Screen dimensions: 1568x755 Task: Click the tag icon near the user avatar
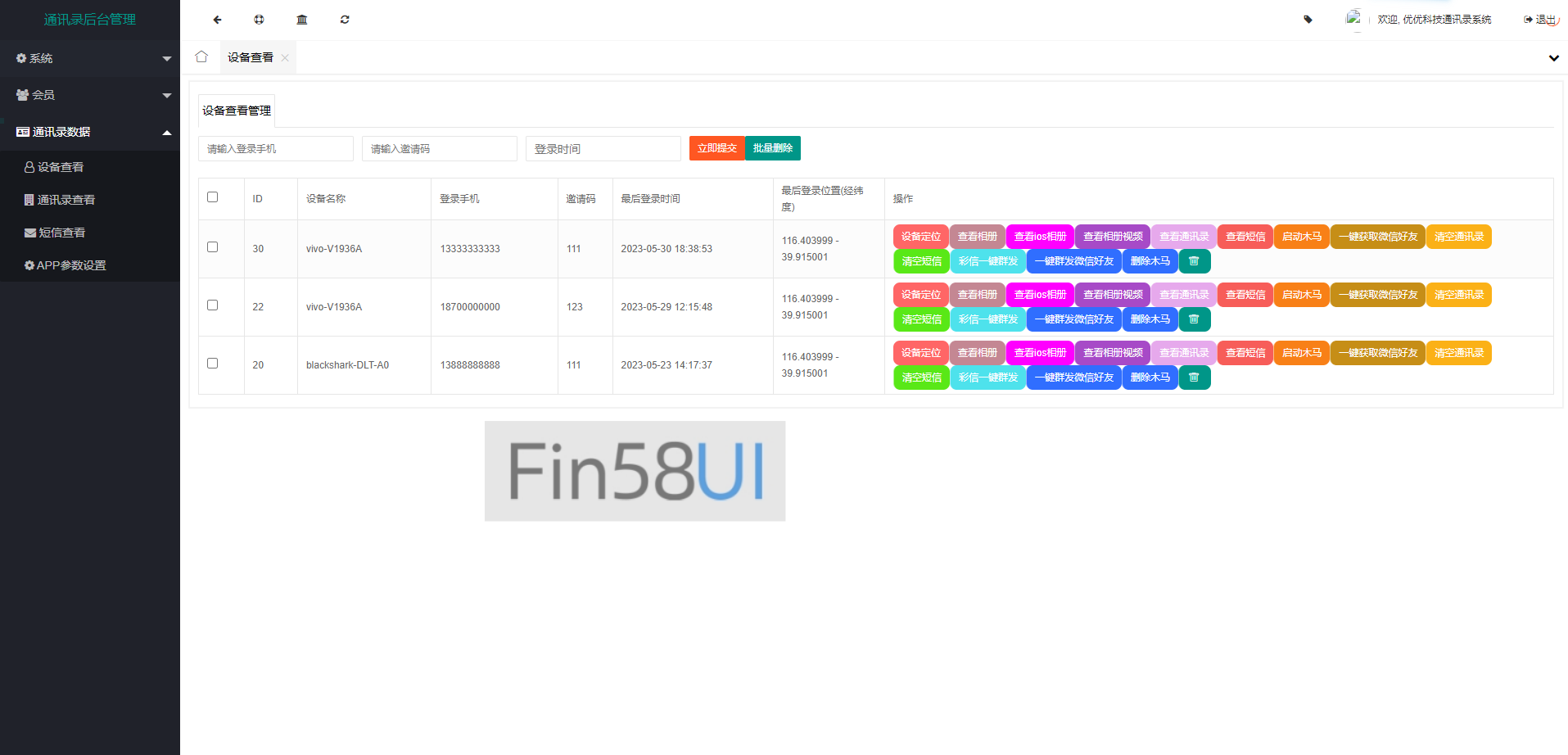click(x=1308, y=20)
